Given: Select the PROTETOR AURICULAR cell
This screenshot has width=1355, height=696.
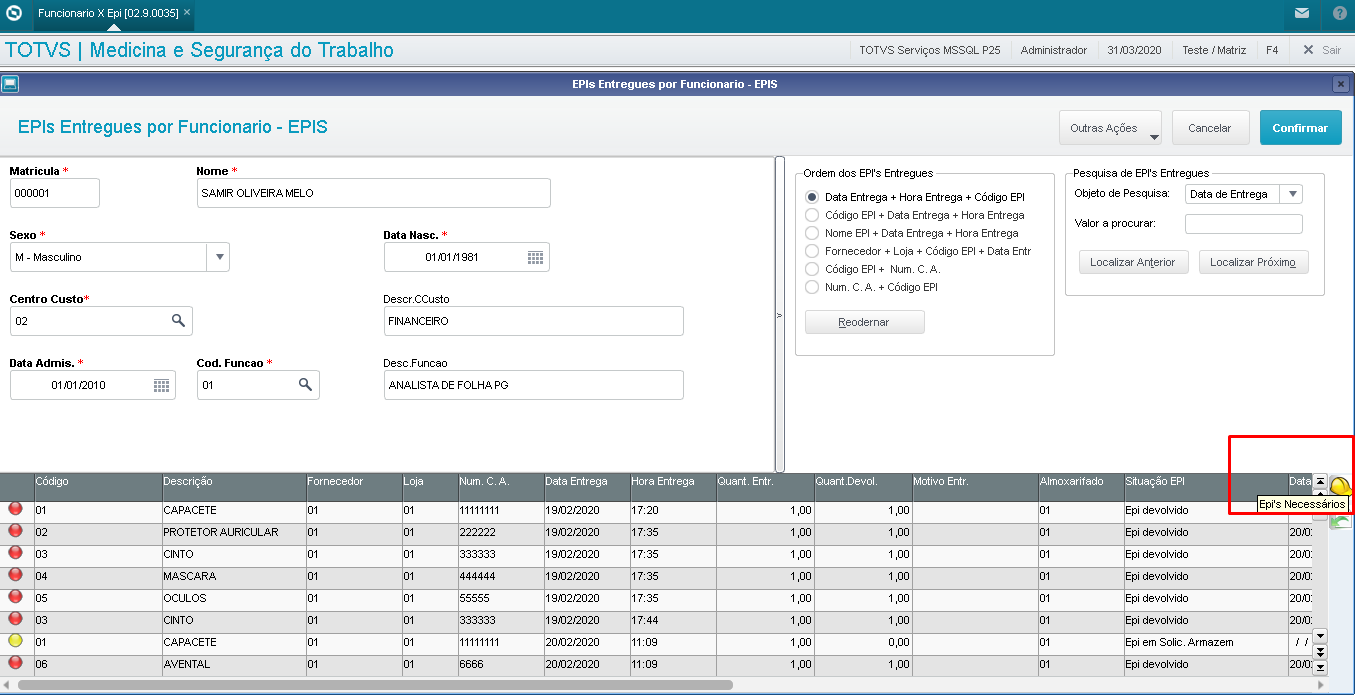Looking at the screenshot, I should 233,532.
